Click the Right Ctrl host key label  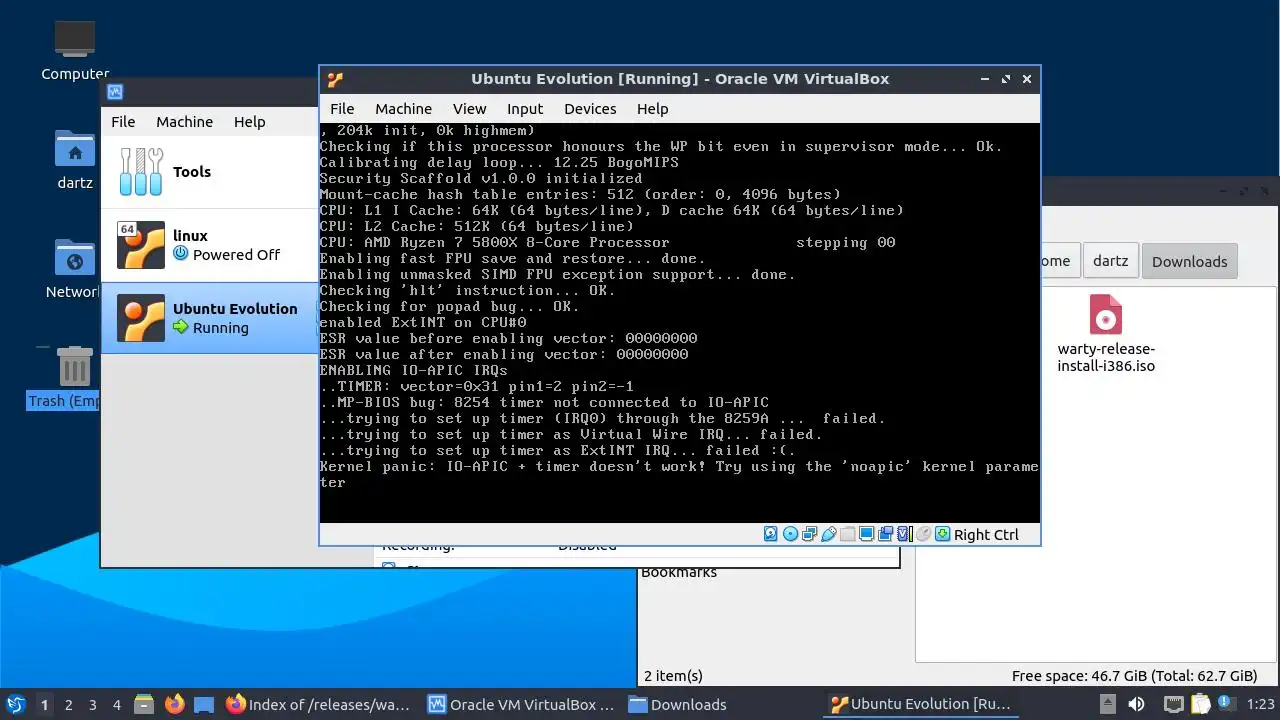[x=986, y=535]
